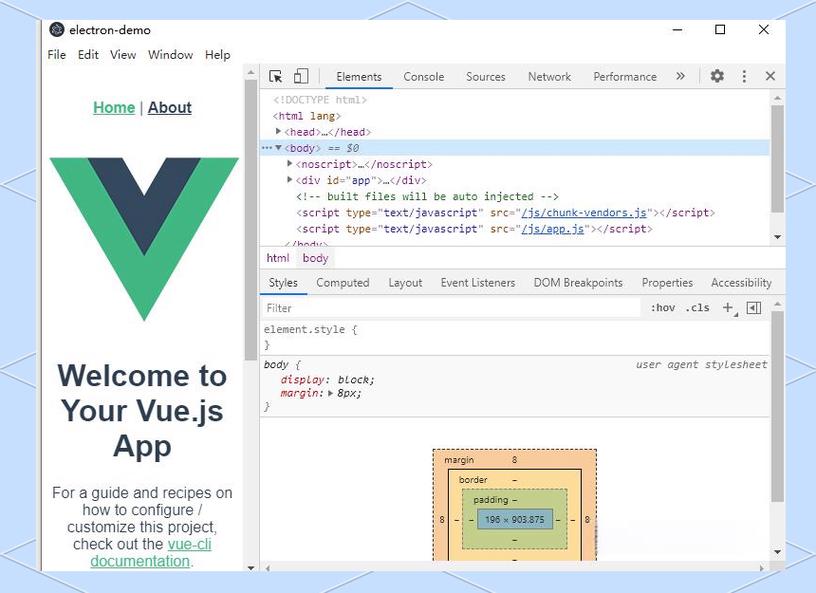Open the /js/chunk-vendors.js source link
This screenshot has height=593, width=816.
pyautogui.click(x=584, y=212)
